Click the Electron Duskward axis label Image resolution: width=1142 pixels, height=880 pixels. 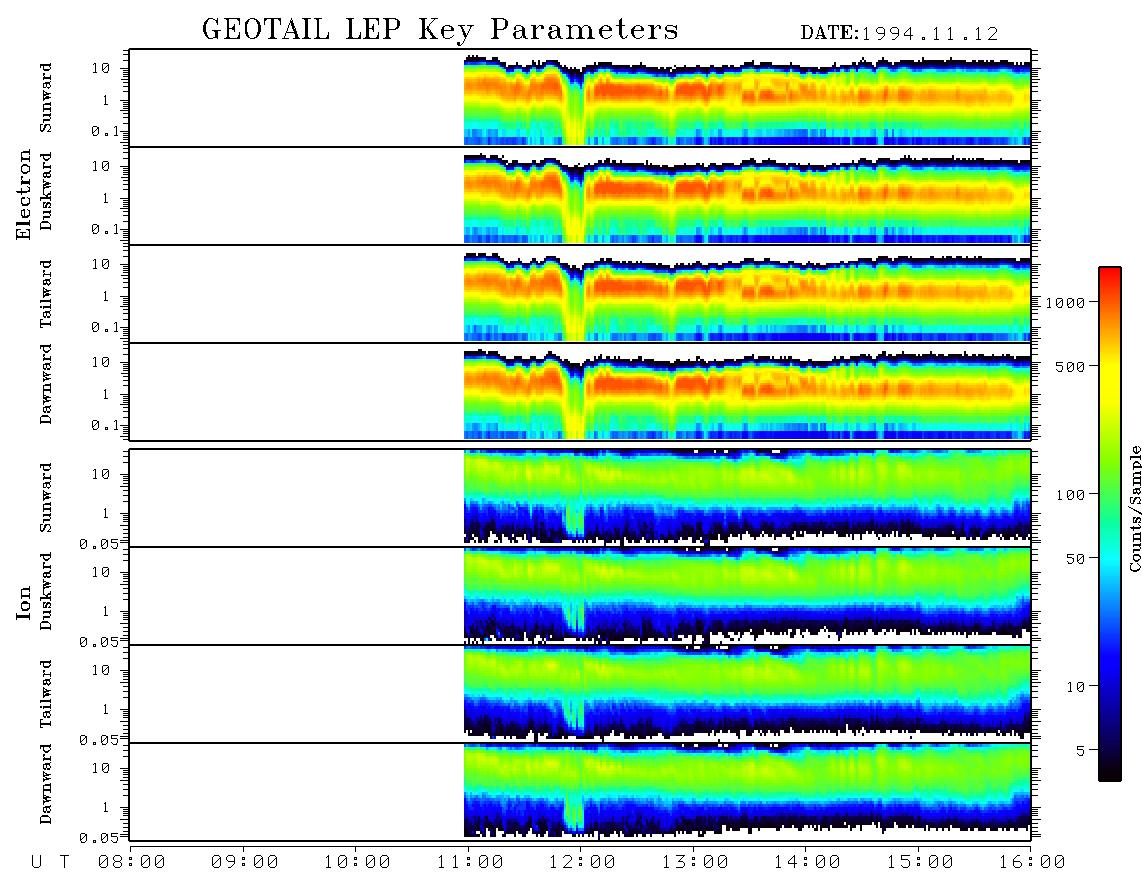[45, 192]
